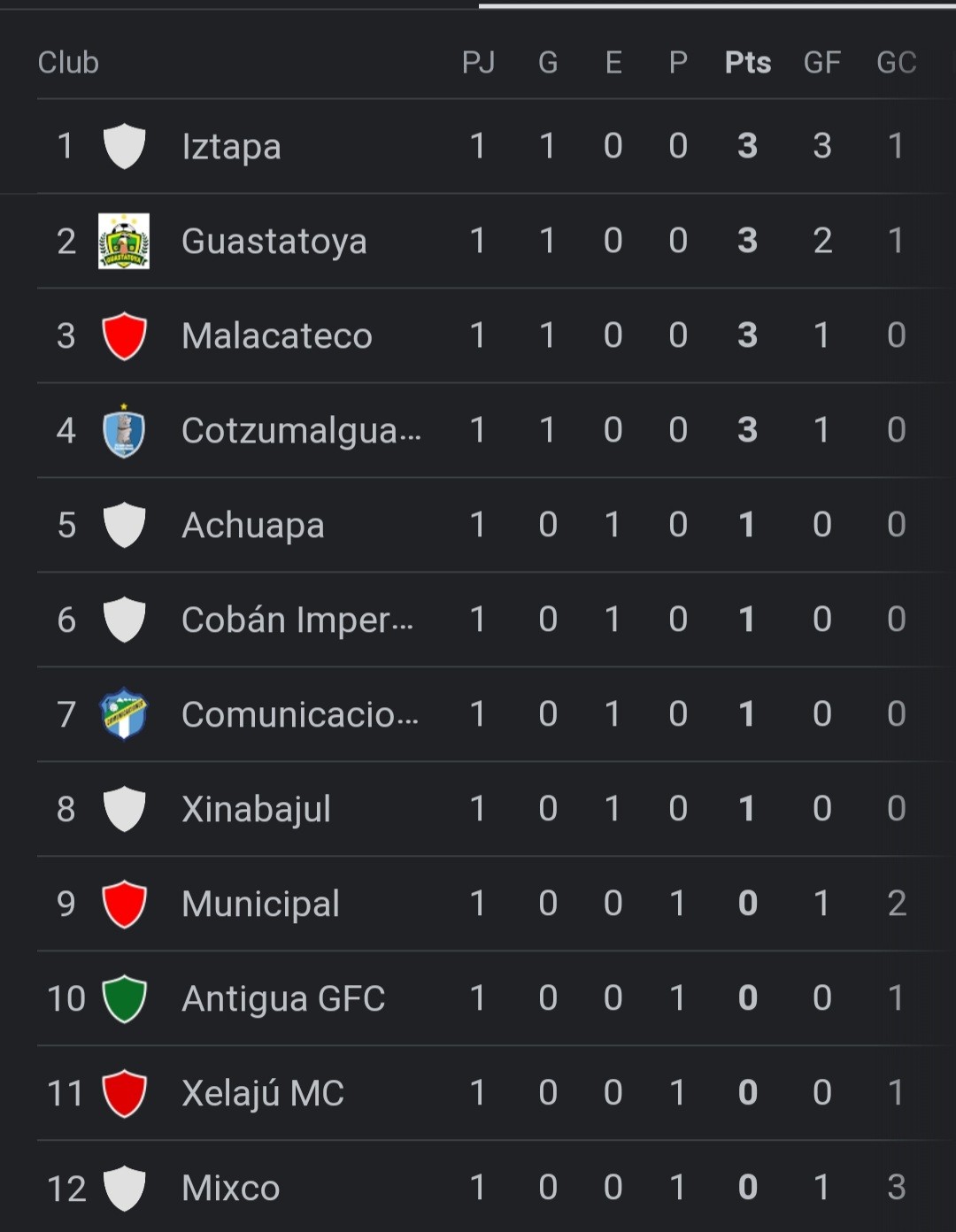This screenshot has width=956, height=1232.
Task: Click Mixco's white shield icon
Action: [124, 1188]
